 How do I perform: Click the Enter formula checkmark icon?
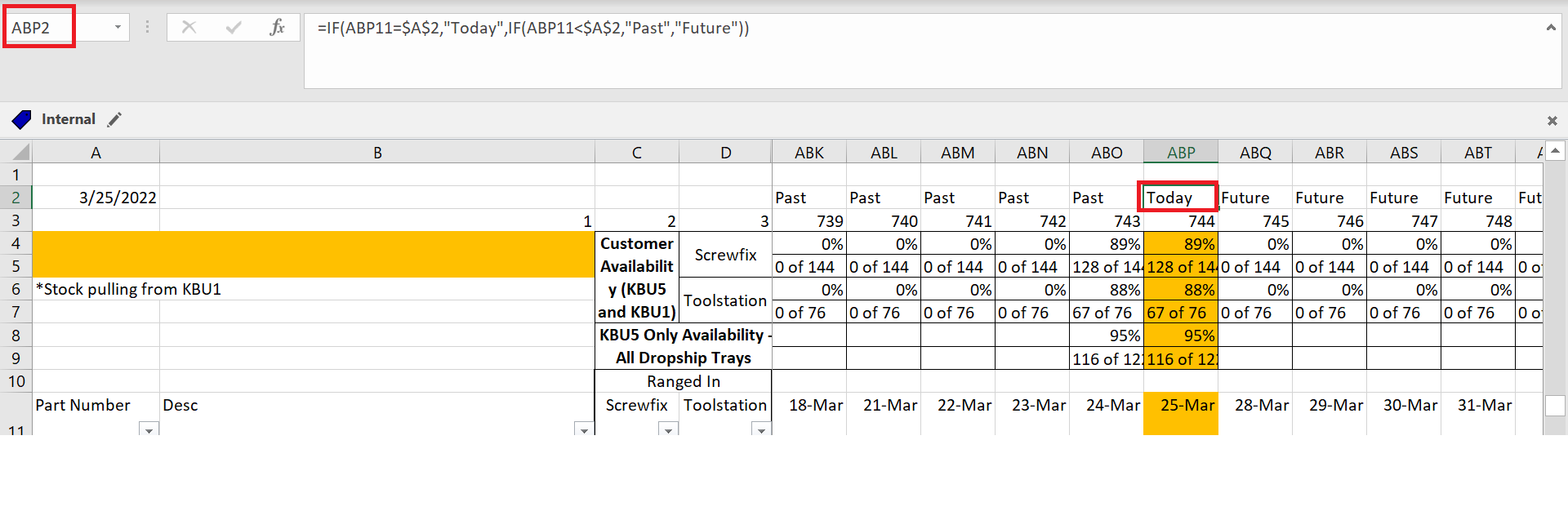coord(234,28)
